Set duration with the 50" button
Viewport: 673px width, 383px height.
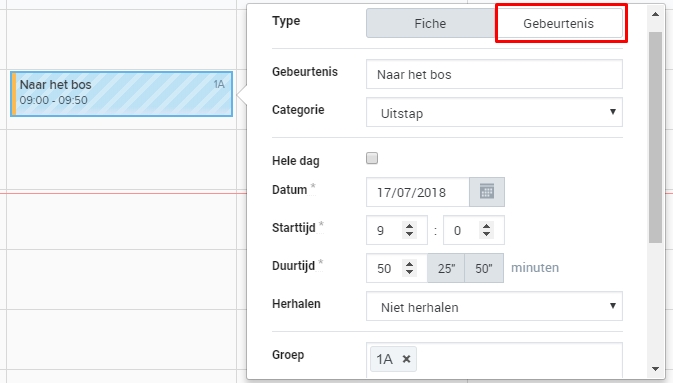coord(484,268)
